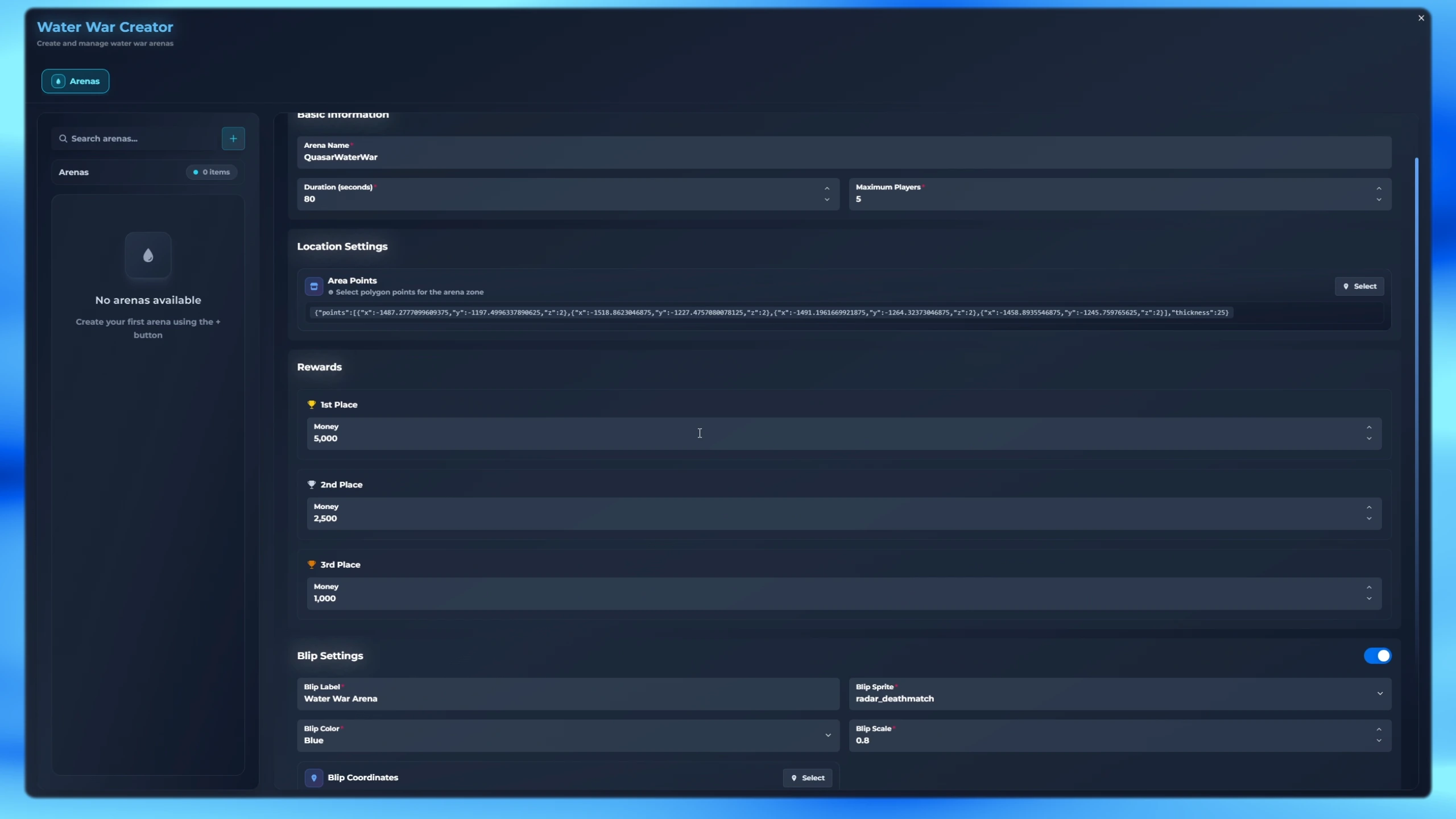
Task: Edit the Blip Label field
Action: tap(568, 694)
